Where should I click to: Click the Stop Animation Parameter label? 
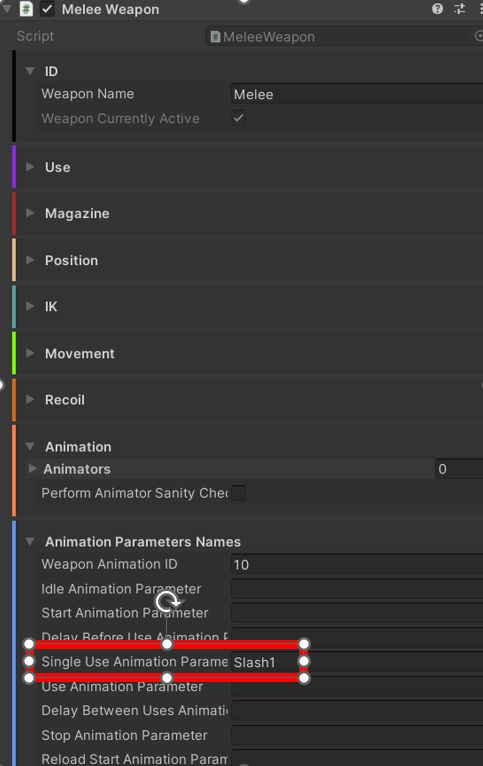click(124, 735)
